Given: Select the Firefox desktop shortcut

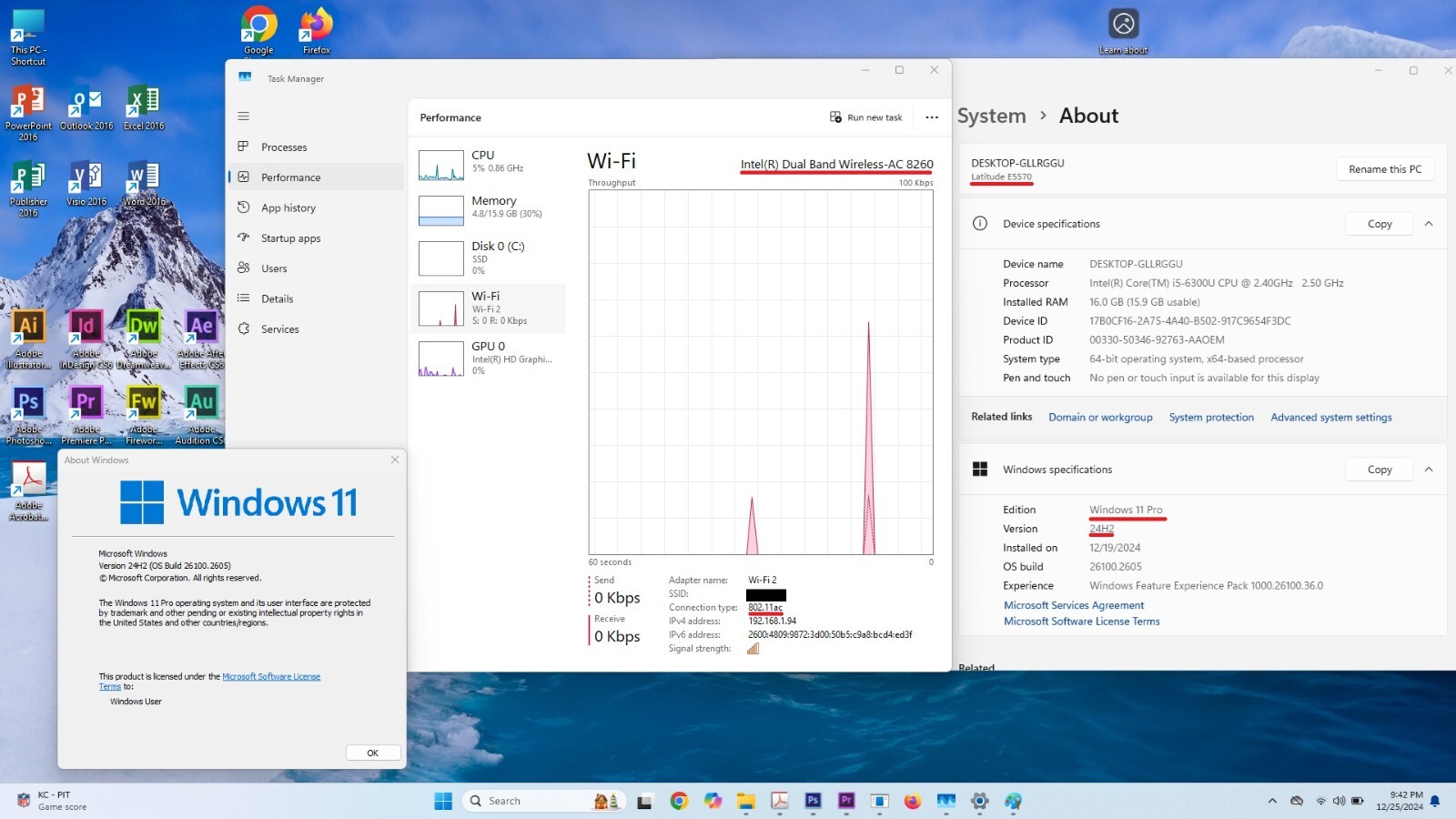Looking at the screenshot, I should coord(317,32).
